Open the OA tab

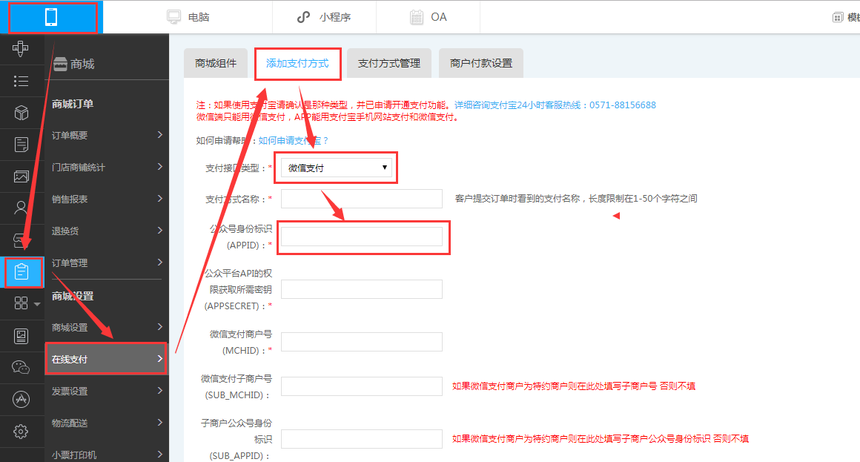click(428, 17)
